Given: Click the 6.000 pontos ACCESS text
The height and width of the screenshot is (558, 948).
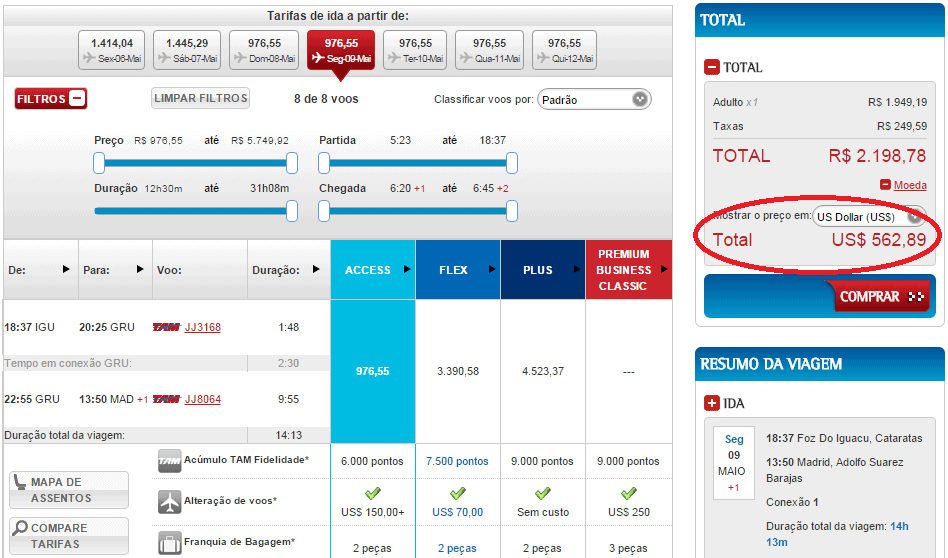Looking at the screenshot, I should [372, 461].
